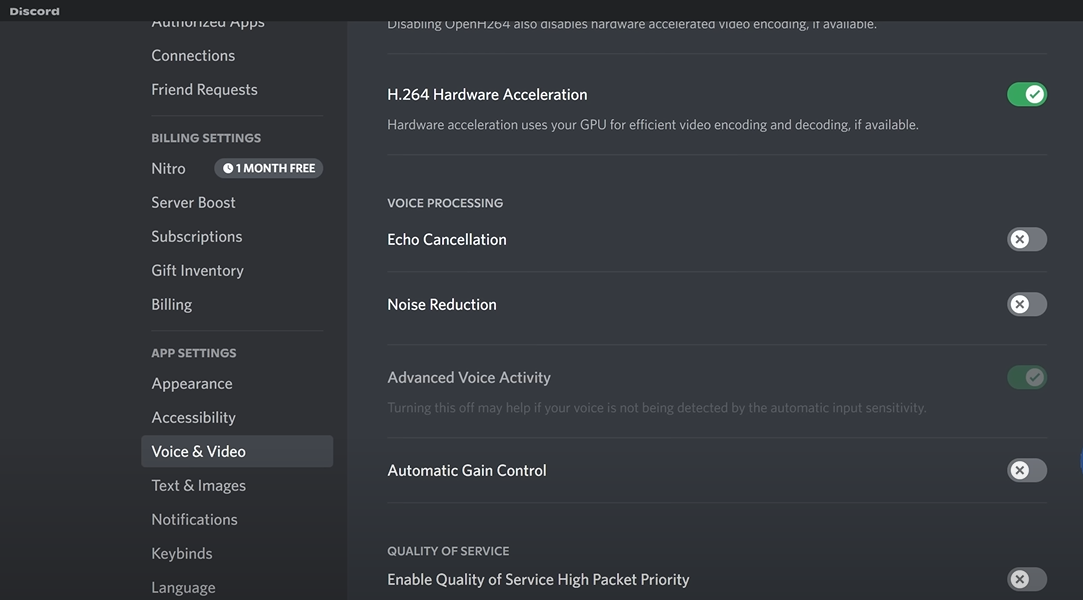Click the 1 Month Free Nitro badge

(x=269, y=169)
